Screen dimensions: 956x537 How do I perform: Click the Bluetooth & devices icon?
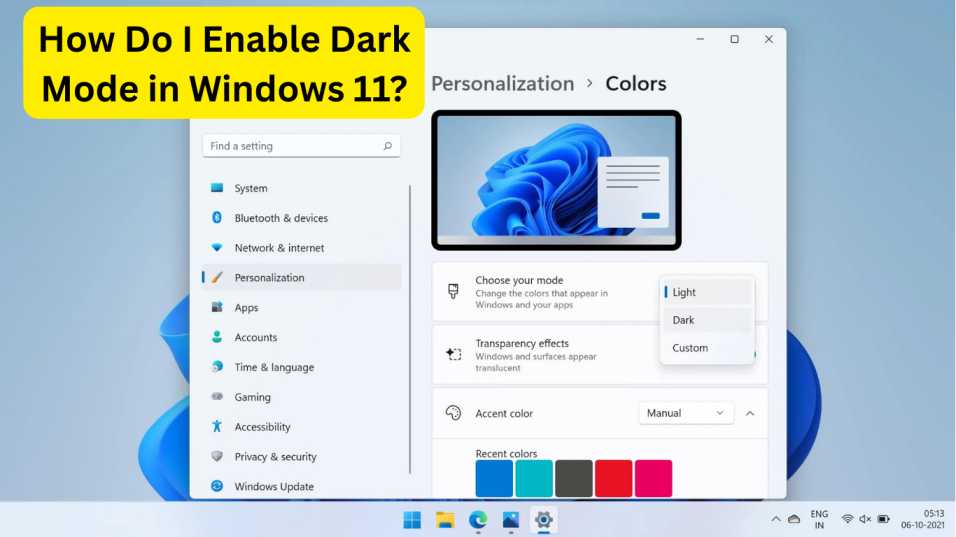click(217, 218)
